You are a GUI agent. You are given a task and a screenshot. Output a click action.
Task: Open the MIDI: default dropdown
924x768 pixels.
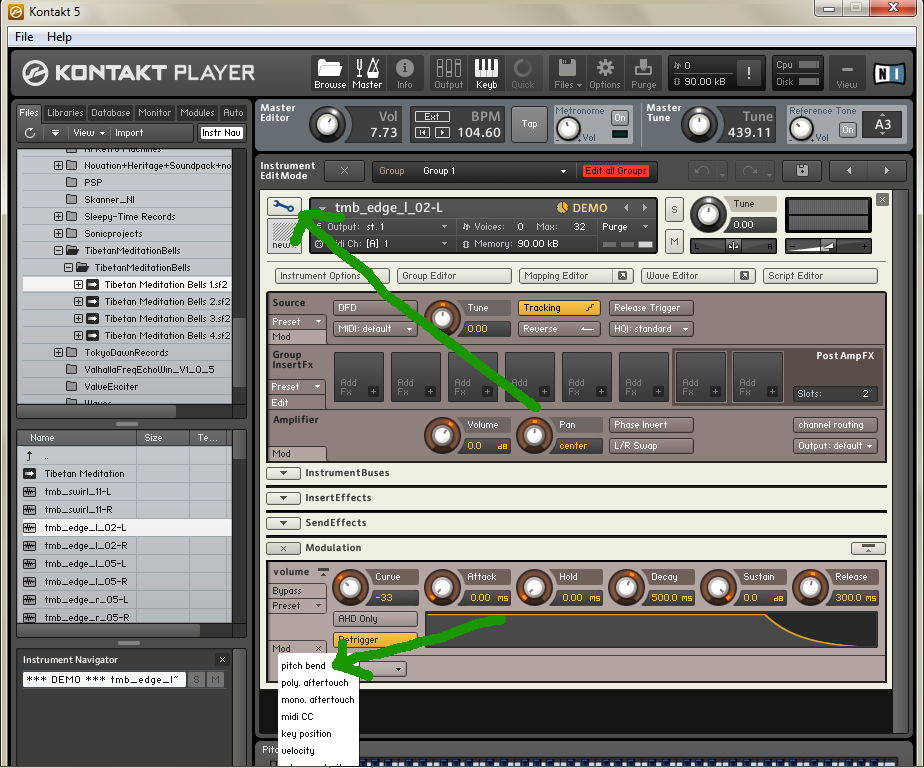(375, 329)
